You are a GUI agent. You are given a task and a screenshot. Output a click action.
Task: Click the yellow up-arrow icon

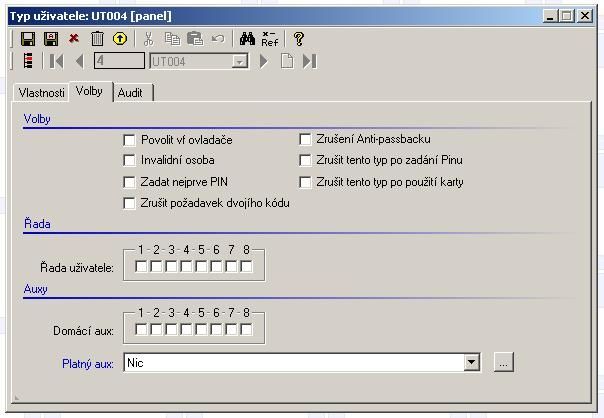(x=120, y=39)
